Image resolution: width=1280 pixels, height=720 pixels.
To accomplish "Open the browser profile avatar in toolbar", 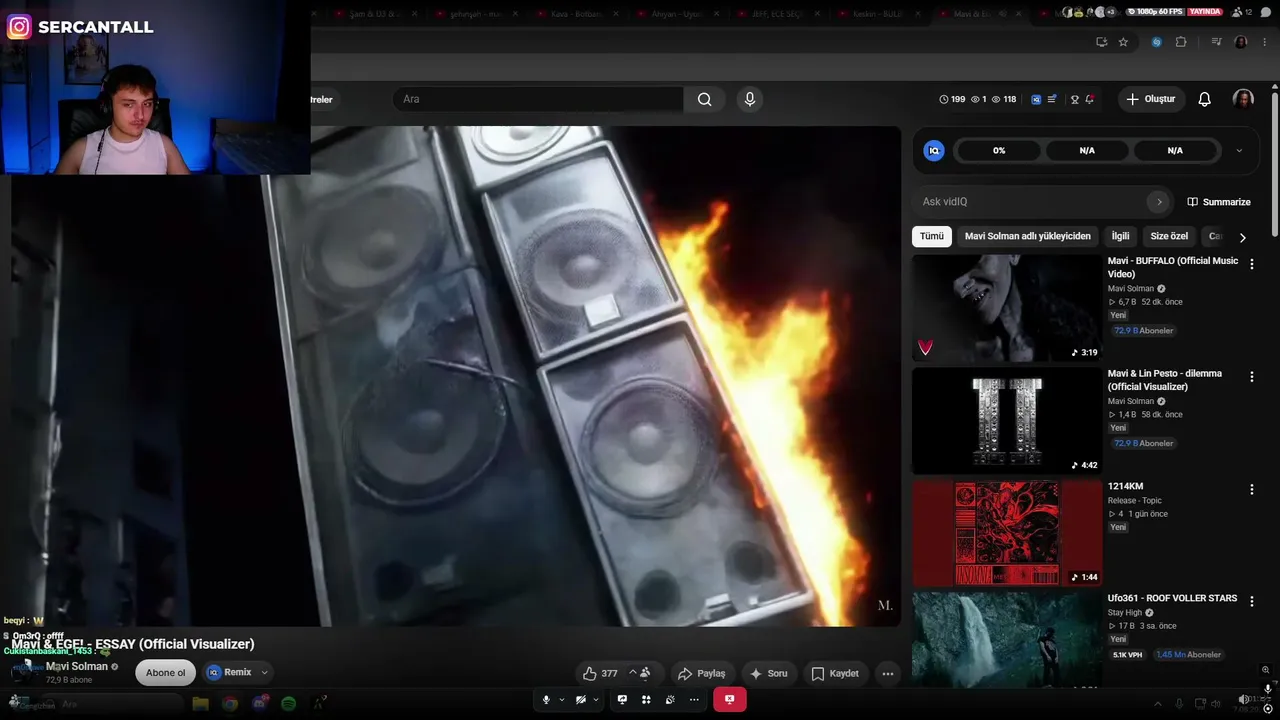I will (1241, 42).
